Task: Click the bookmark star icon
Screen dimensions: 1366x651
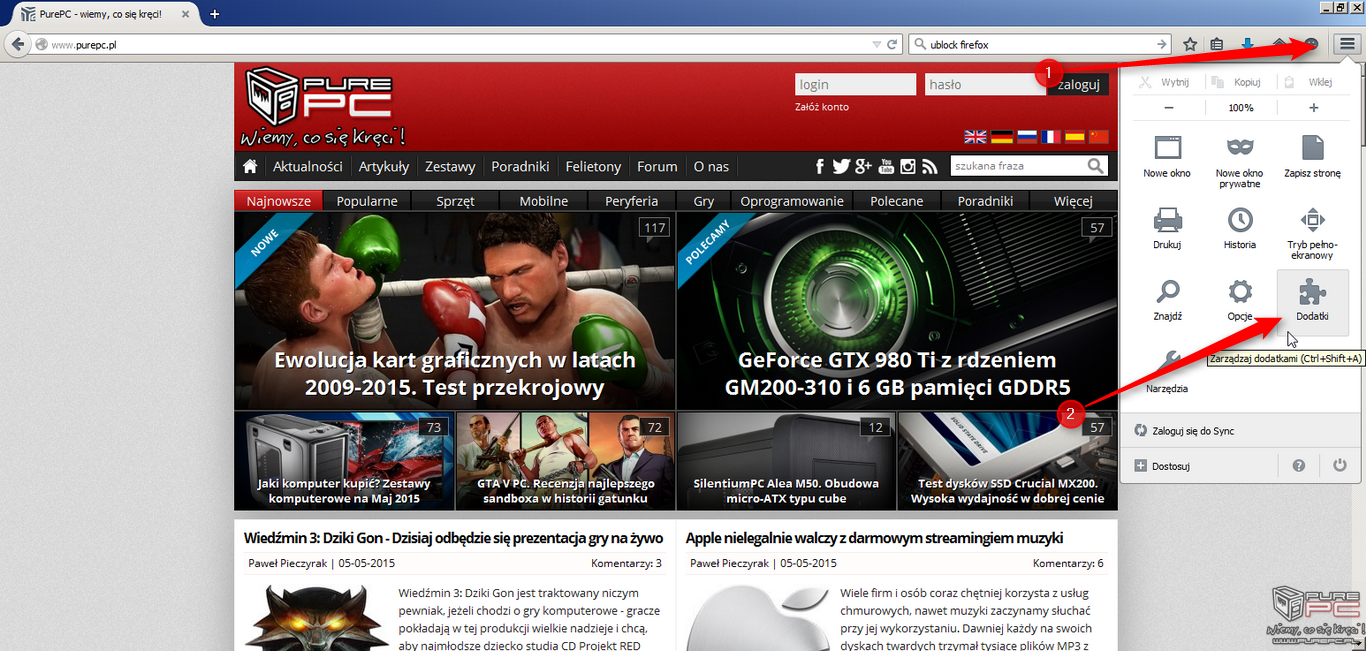Action: coord(1190,45)
